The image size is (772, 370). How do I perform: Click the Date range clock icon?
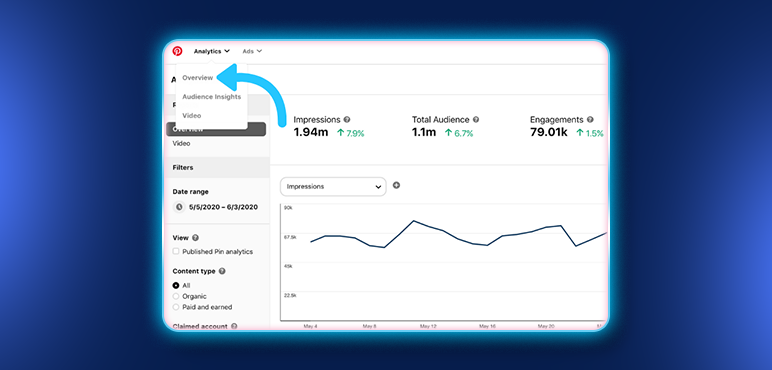tap(179, 207)
